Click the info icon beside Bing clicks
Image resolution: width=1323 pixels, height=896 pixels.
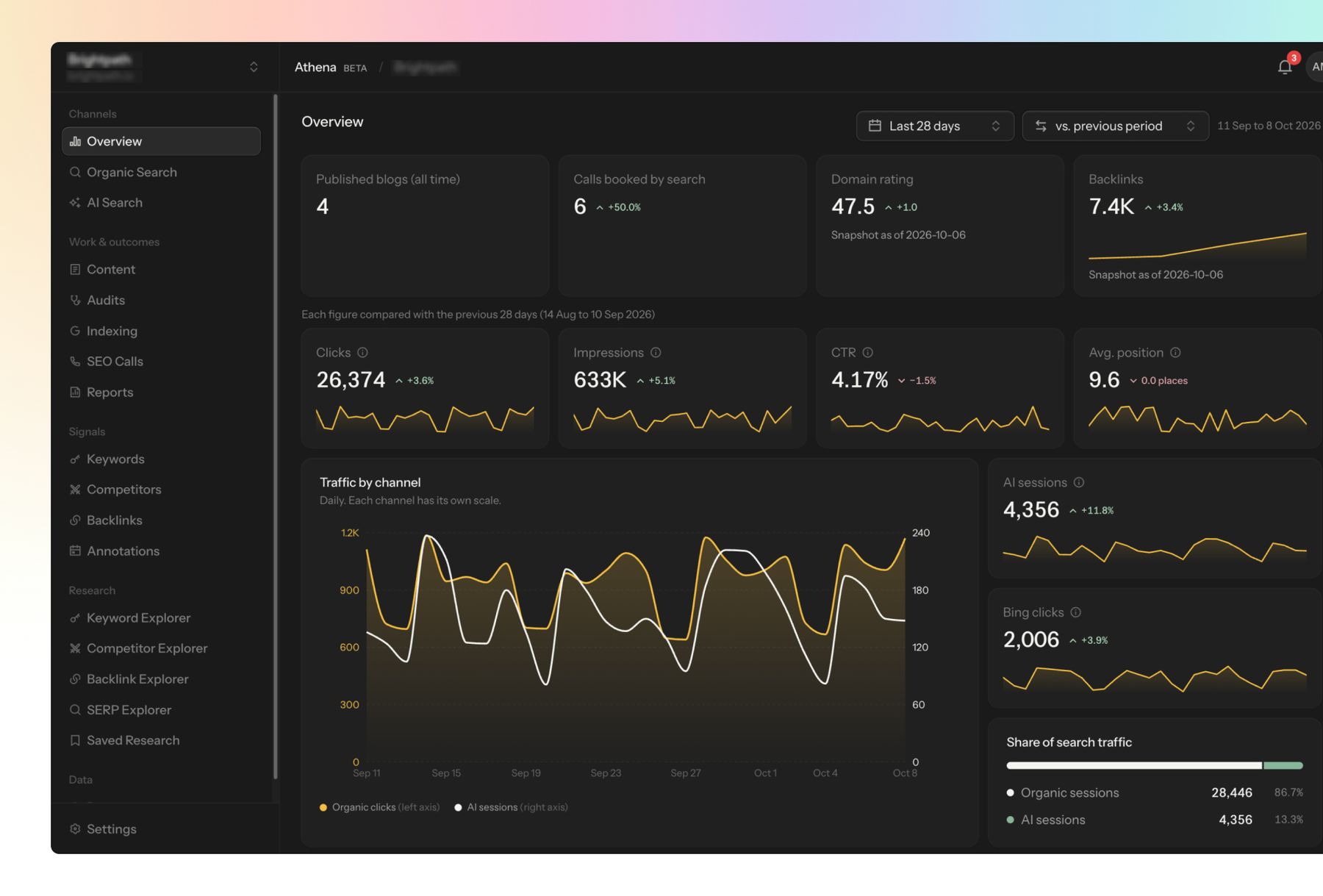(1075, 612)
